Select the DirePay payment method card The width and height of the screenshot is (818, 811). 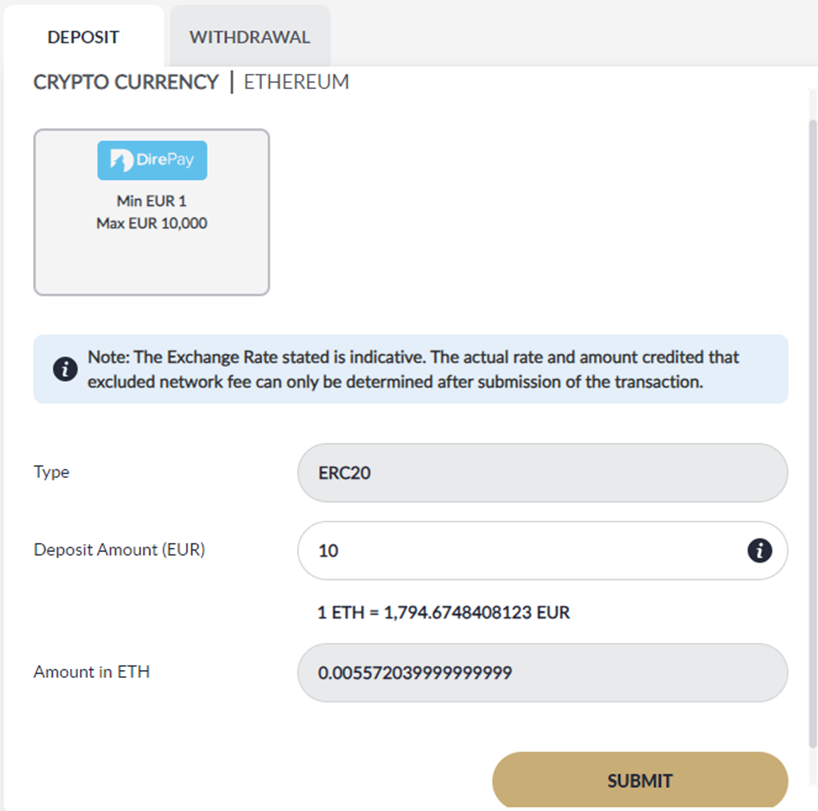[152, 212]
